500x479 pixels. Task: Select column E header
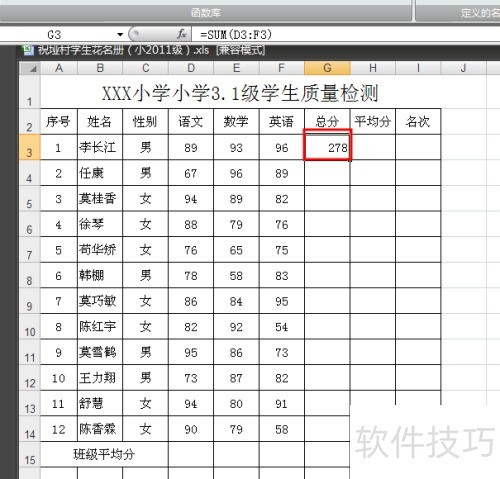coord(236,68)
